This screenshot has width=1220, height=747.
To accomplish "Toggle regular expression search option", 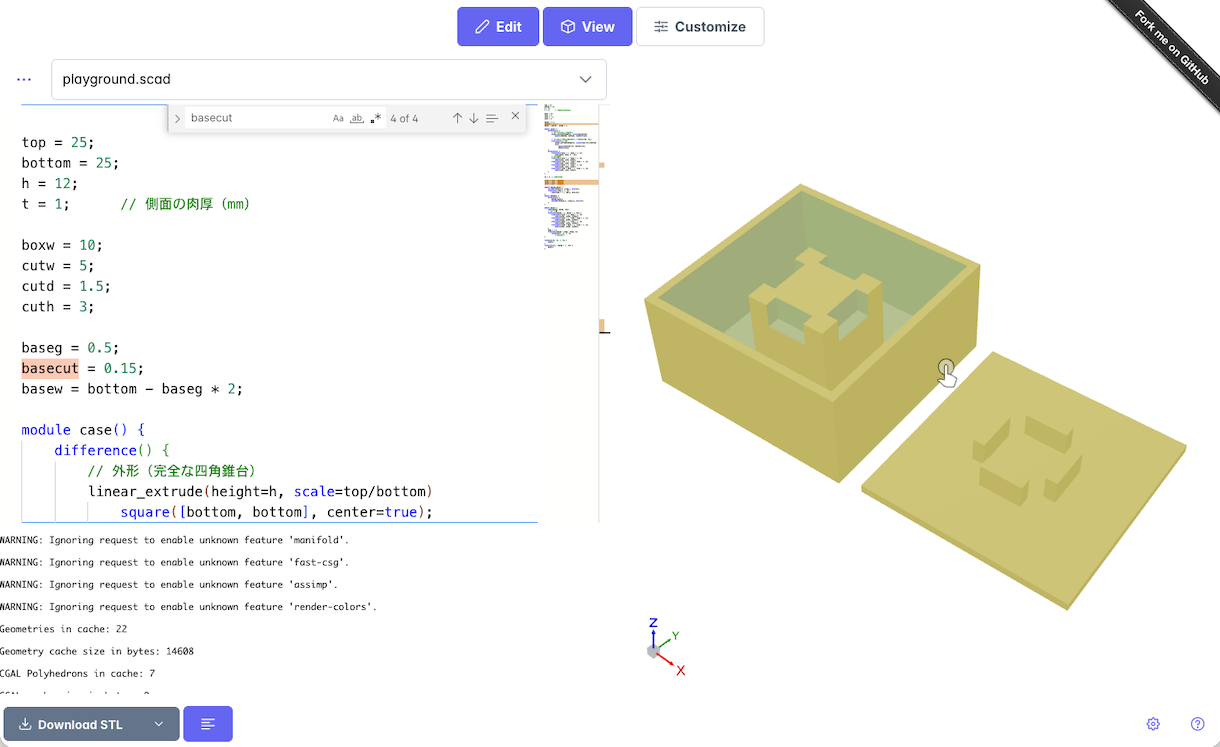I will click(376, 118).
